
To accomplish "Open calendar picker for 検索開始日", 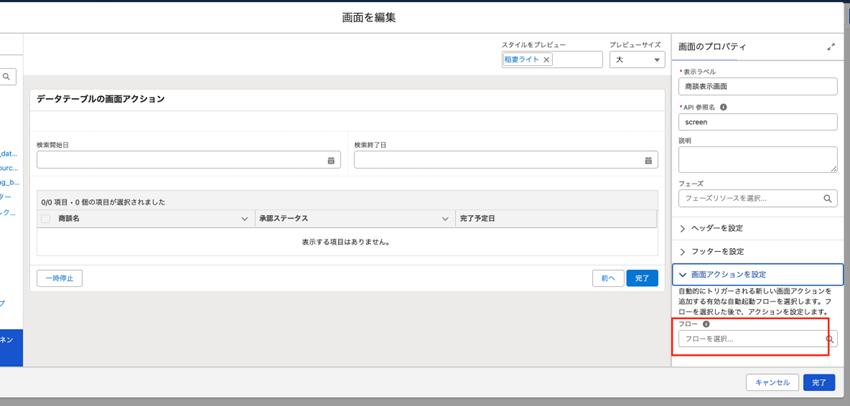I will point(331,160).
